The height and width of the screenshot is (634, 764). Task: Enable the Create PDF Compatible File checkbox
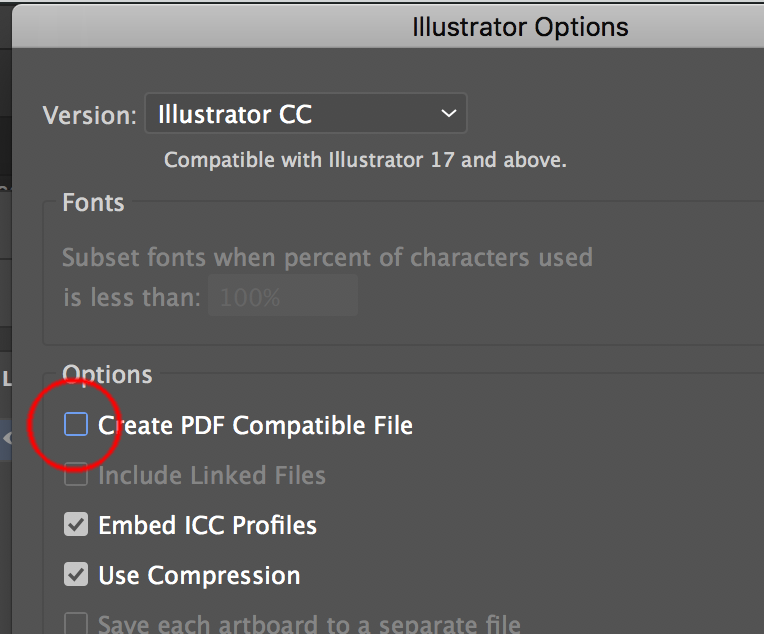pyautogui.click(x=76, y=425)
